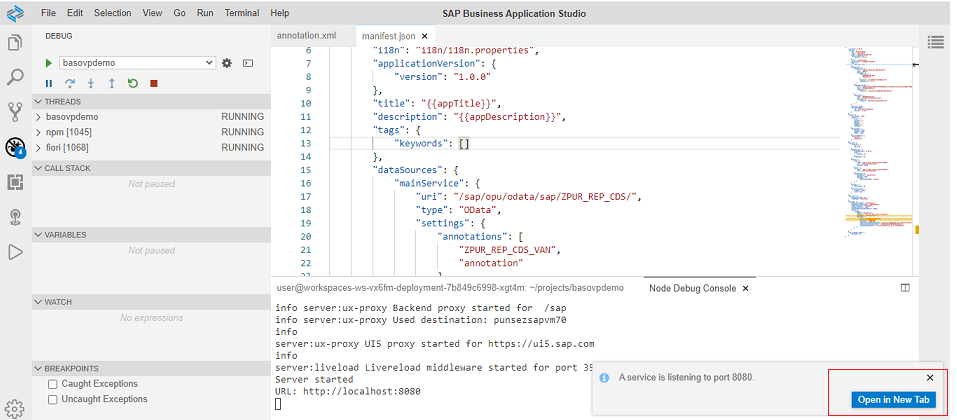Click the "mainService" key on line 16

point(428,183)
